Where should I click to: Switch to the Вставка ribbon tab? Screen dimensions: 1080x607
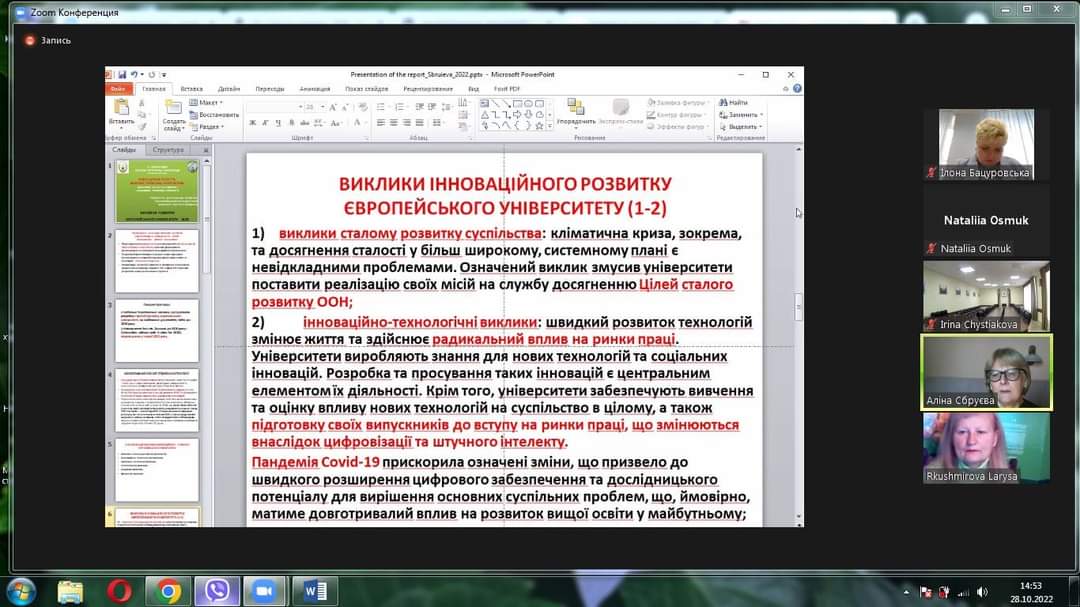tap(192, 88)
